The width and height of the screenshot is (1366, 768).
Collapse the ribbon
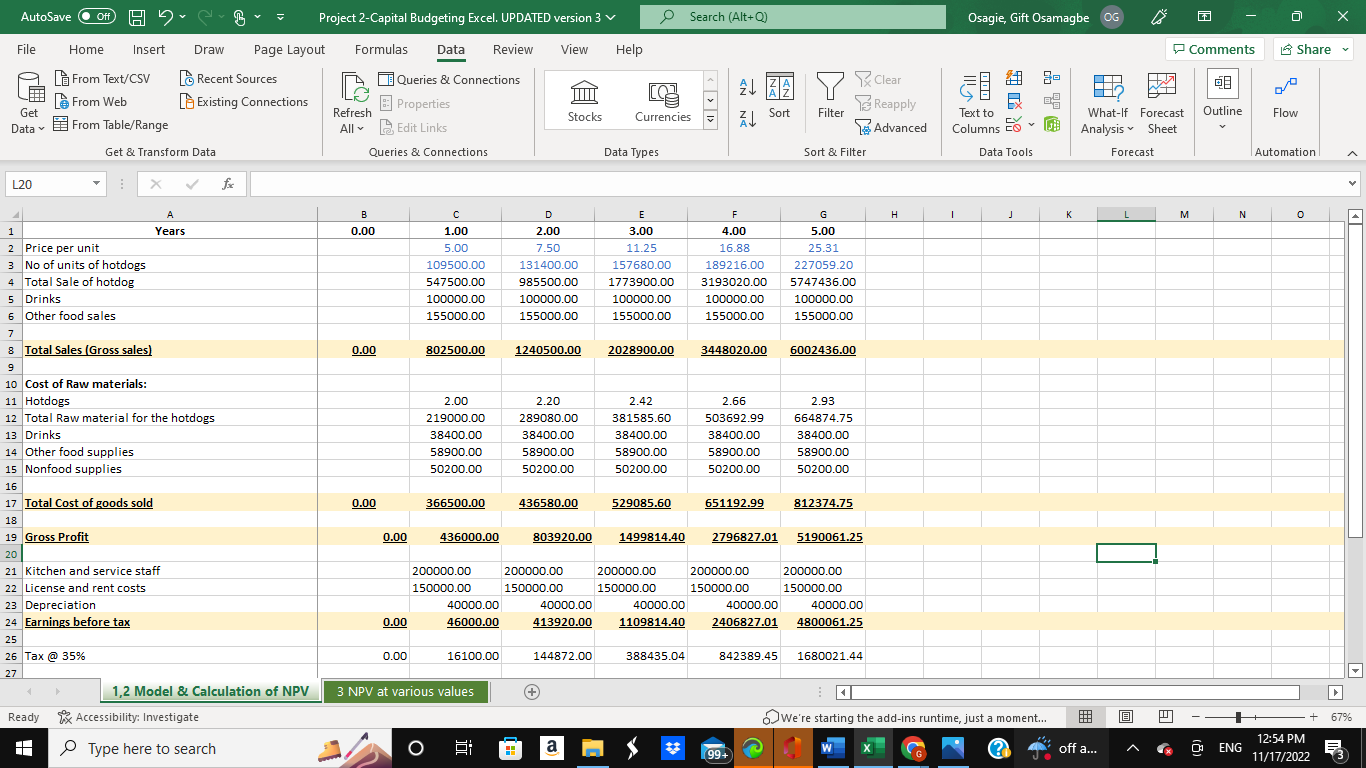pyautogui.click(x=1350, y=152)
